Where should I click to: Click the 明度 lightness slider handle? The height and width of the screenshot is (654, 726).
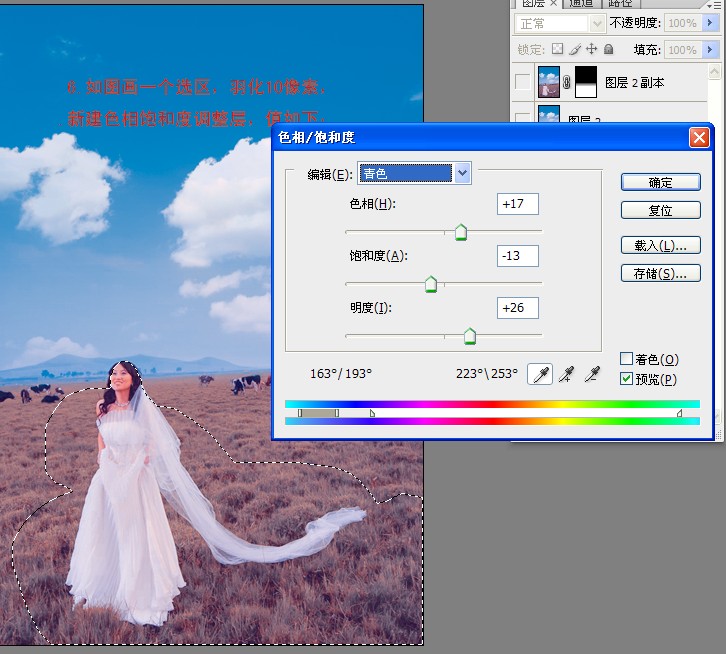469,336
